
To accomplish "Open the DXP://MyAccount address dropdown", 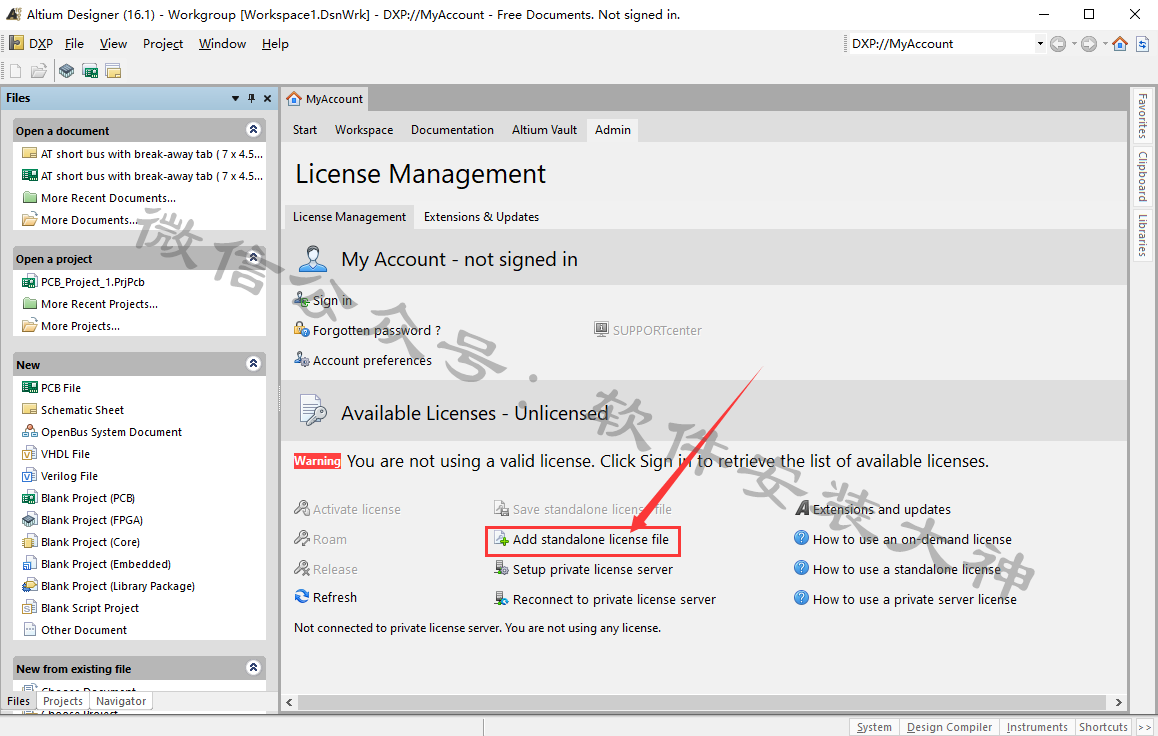I will pyautogui.click(x=1040, y=44).
